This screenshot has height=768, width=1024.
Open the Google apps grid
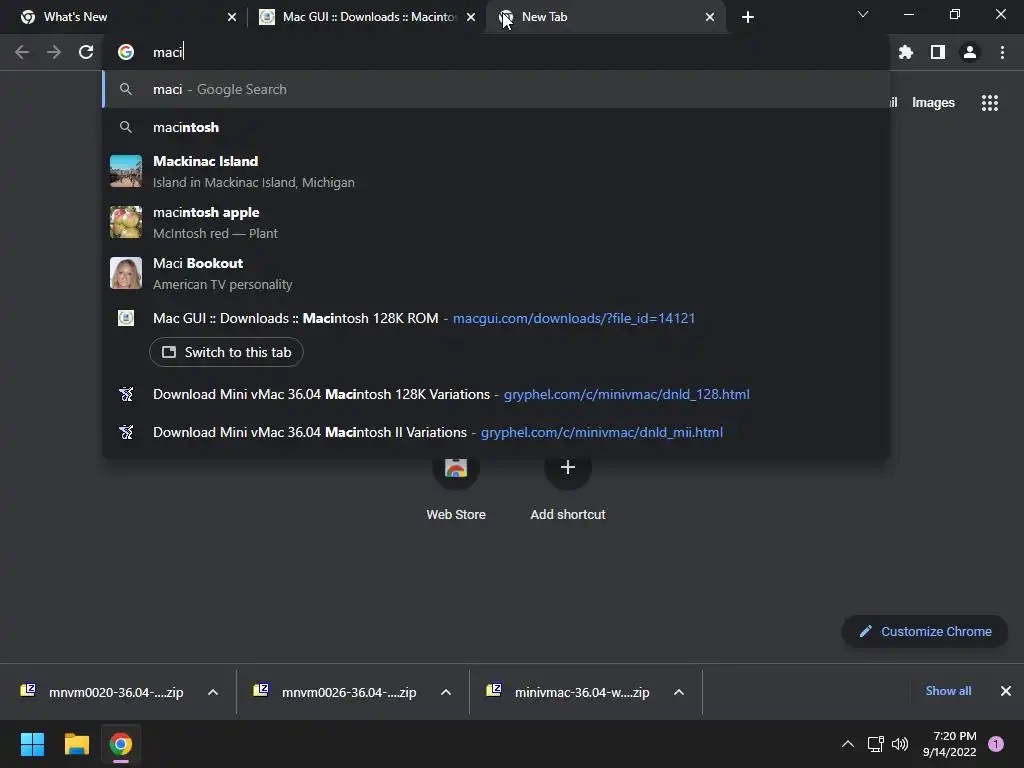989,103
